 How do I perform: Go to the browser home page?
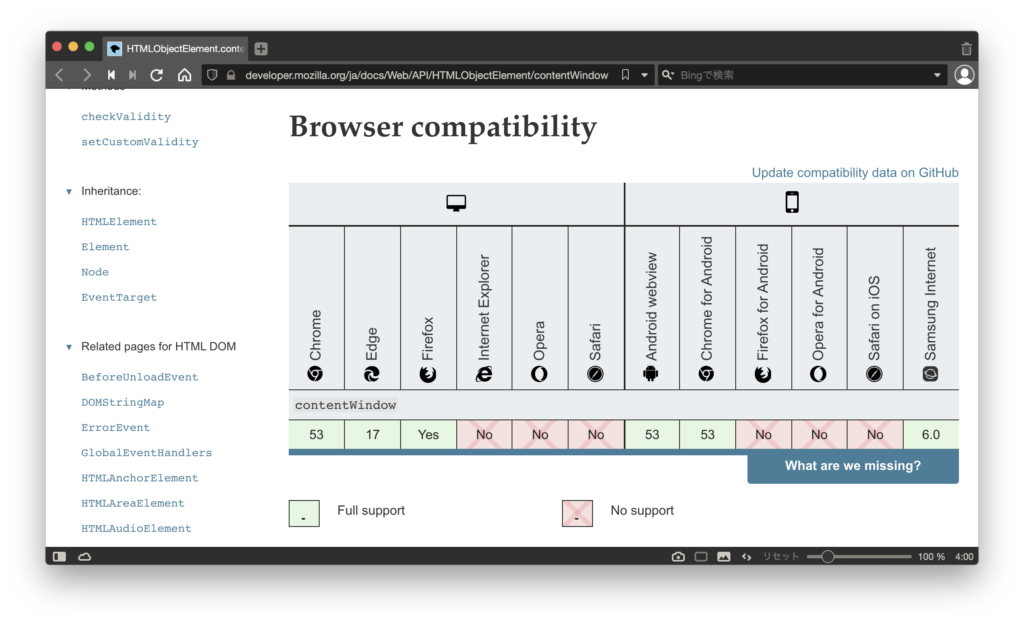[x=184, y=75]
